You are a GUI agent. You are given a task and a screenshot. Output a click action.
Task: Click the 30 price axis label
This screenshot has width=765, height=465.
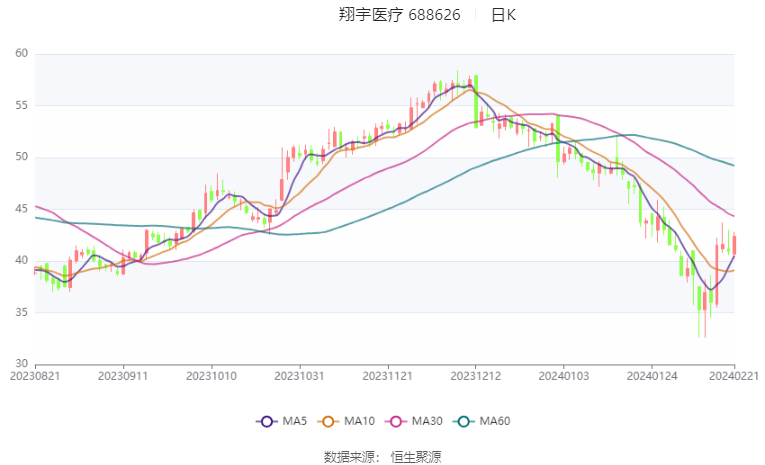21,364
